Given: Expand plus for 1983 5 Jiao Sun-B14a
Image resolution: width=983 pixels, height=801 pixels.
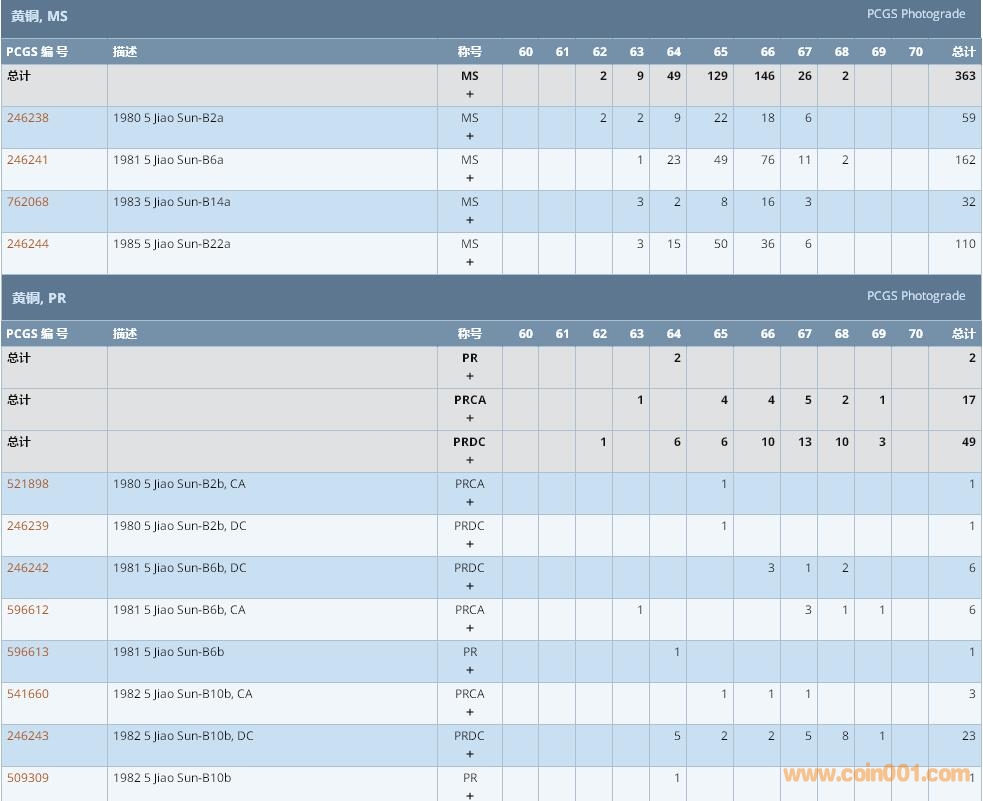Looking at the screenshot, I should (x=470, y=221).
